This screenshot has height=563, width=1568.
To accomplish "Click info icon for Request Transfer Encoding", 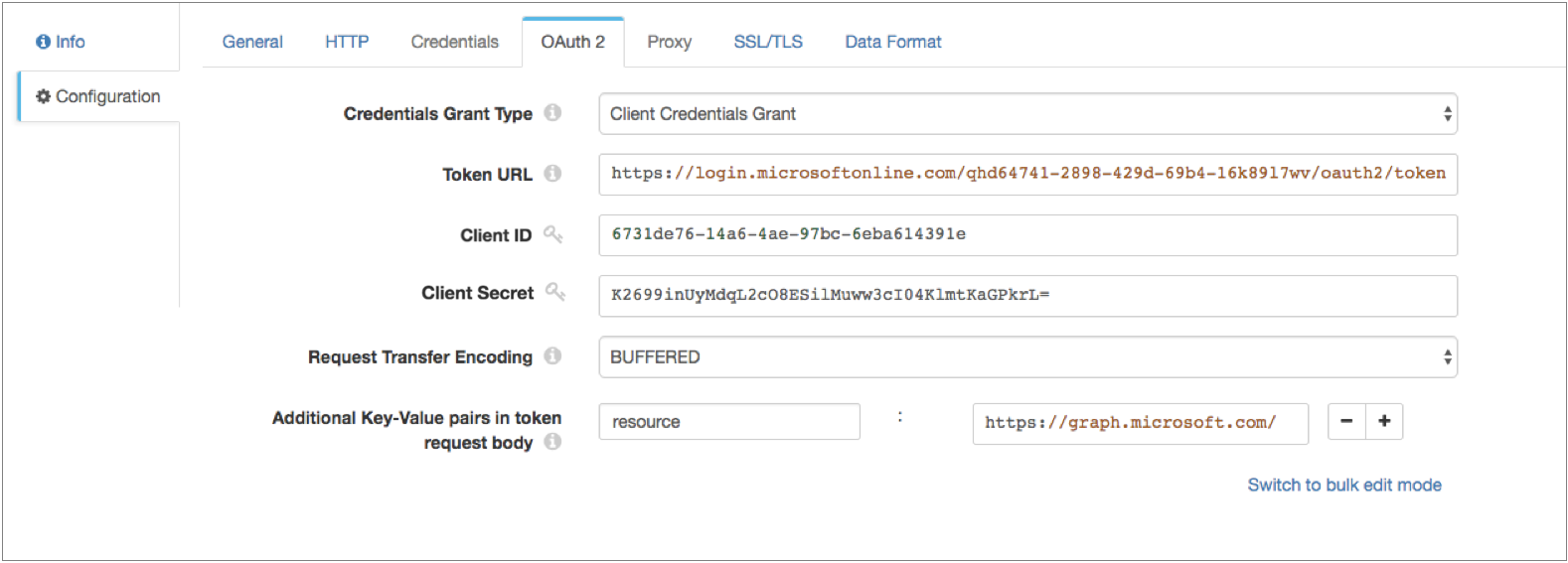I will tap(552, 355).
